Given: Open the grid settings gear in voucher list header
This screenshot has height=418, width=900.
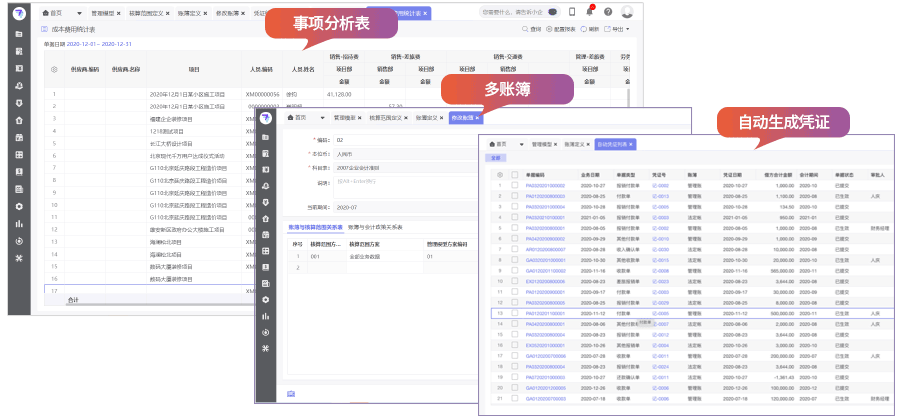Looking at the screenshot, I should tap(499, 175).
